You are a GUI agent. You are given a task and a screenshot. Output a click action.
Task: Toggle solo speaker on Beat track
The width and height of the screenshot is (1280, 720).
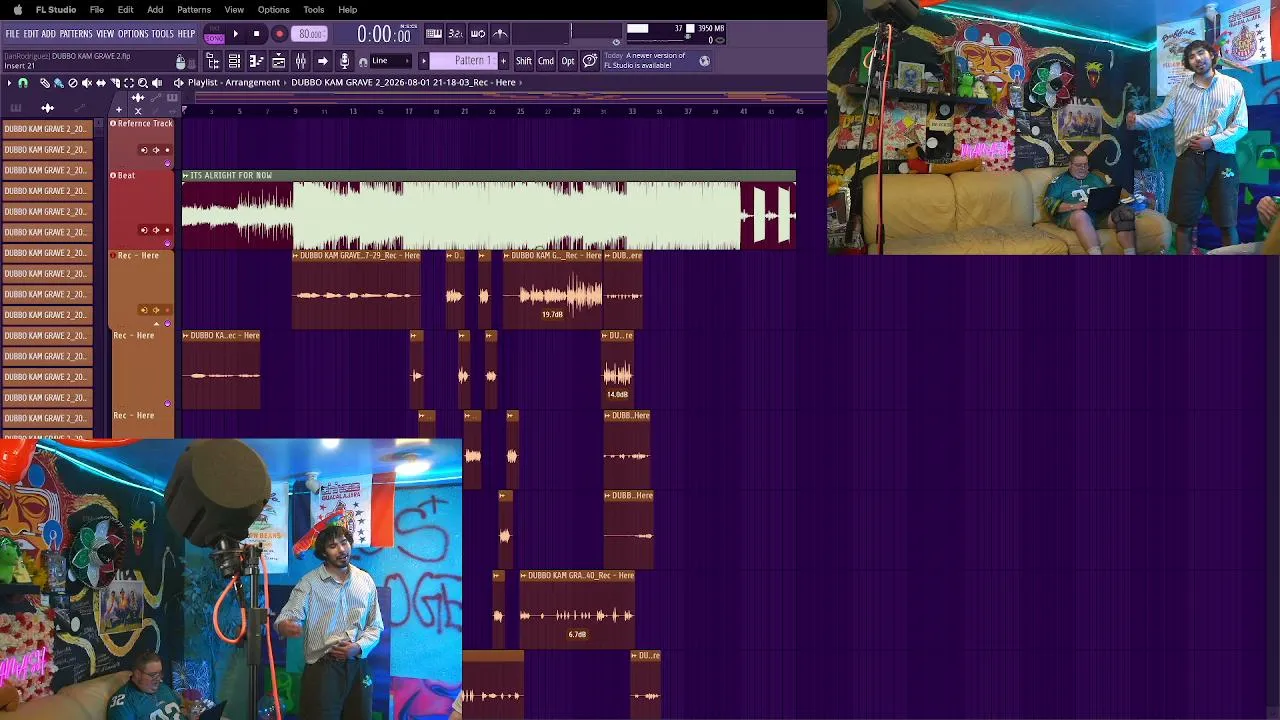[x=155, y=230]
